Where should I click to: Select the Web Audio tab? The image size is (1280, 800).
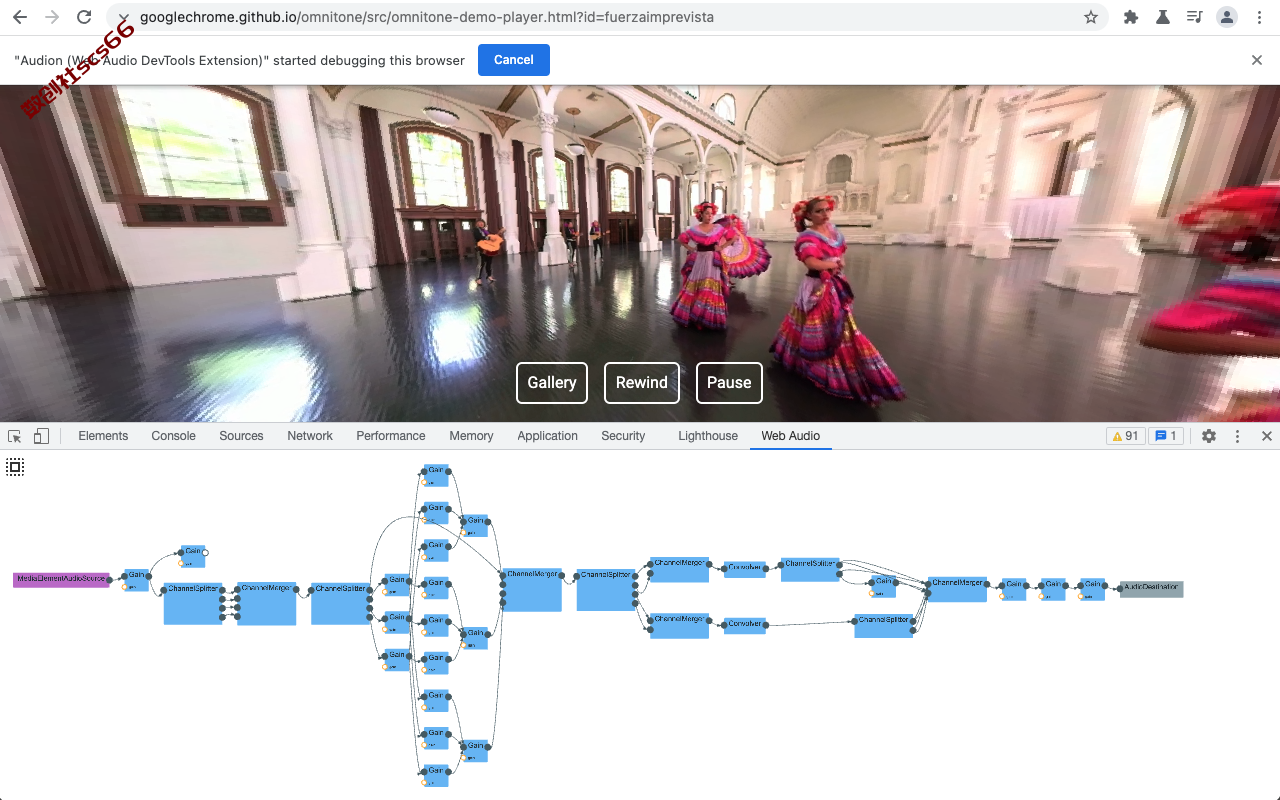791,436
